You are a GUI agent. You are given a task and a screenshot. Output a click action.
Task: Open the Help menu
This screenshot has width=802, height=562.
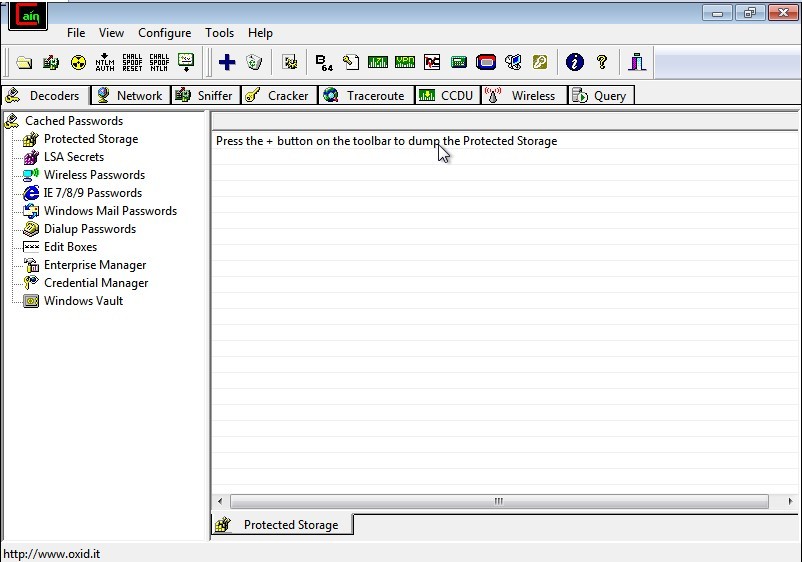tap(260, 33)
